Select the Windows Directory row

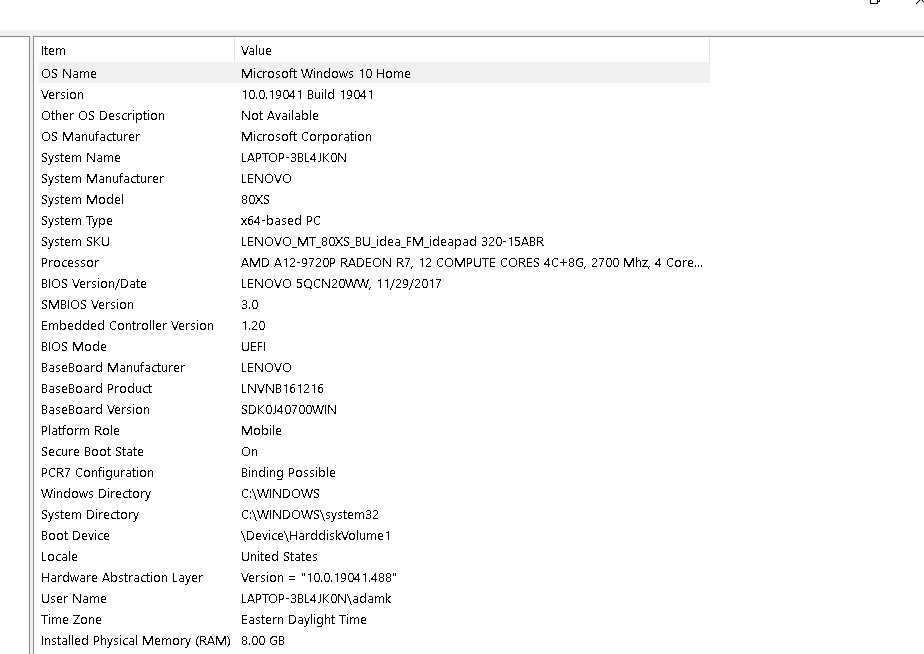click(x=374, y=494)
